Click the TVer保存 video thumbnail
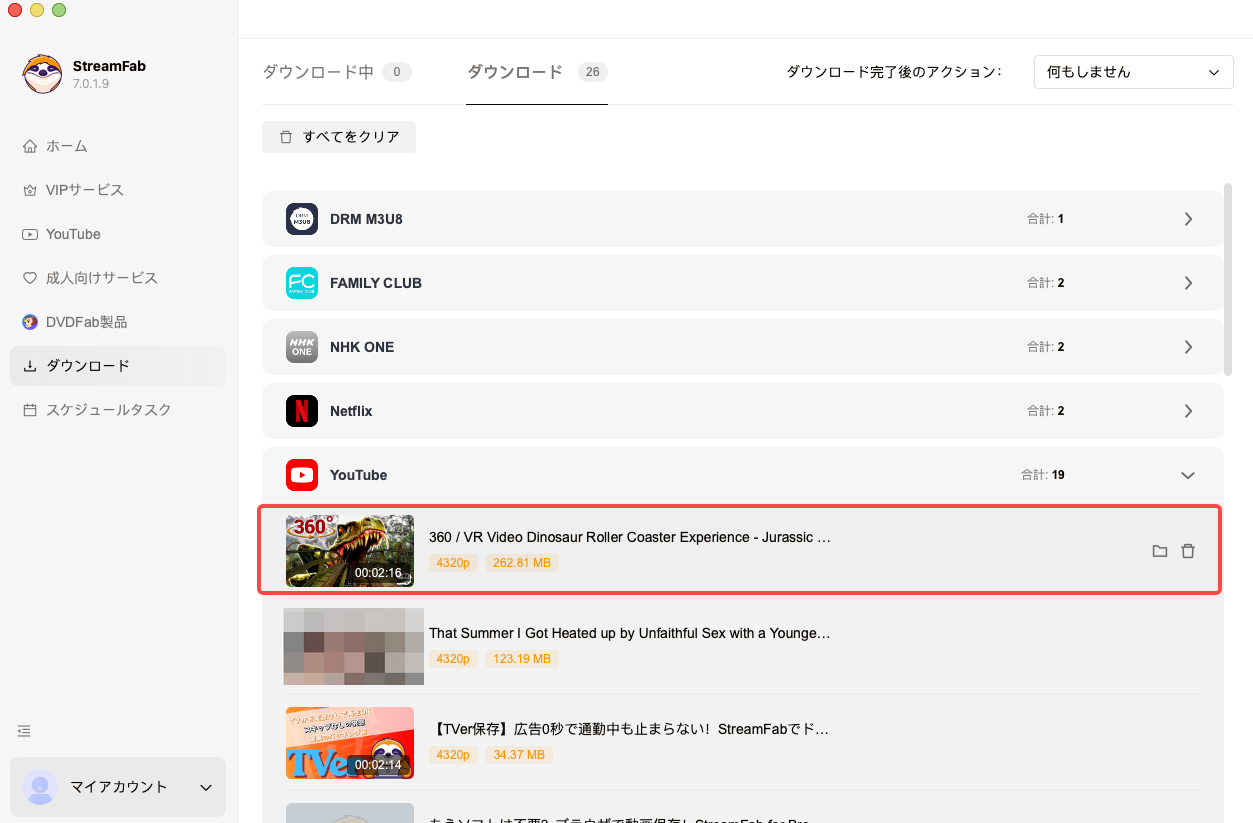The width and height of the screenshot is (1253, 823). click(x=350, y=743)
